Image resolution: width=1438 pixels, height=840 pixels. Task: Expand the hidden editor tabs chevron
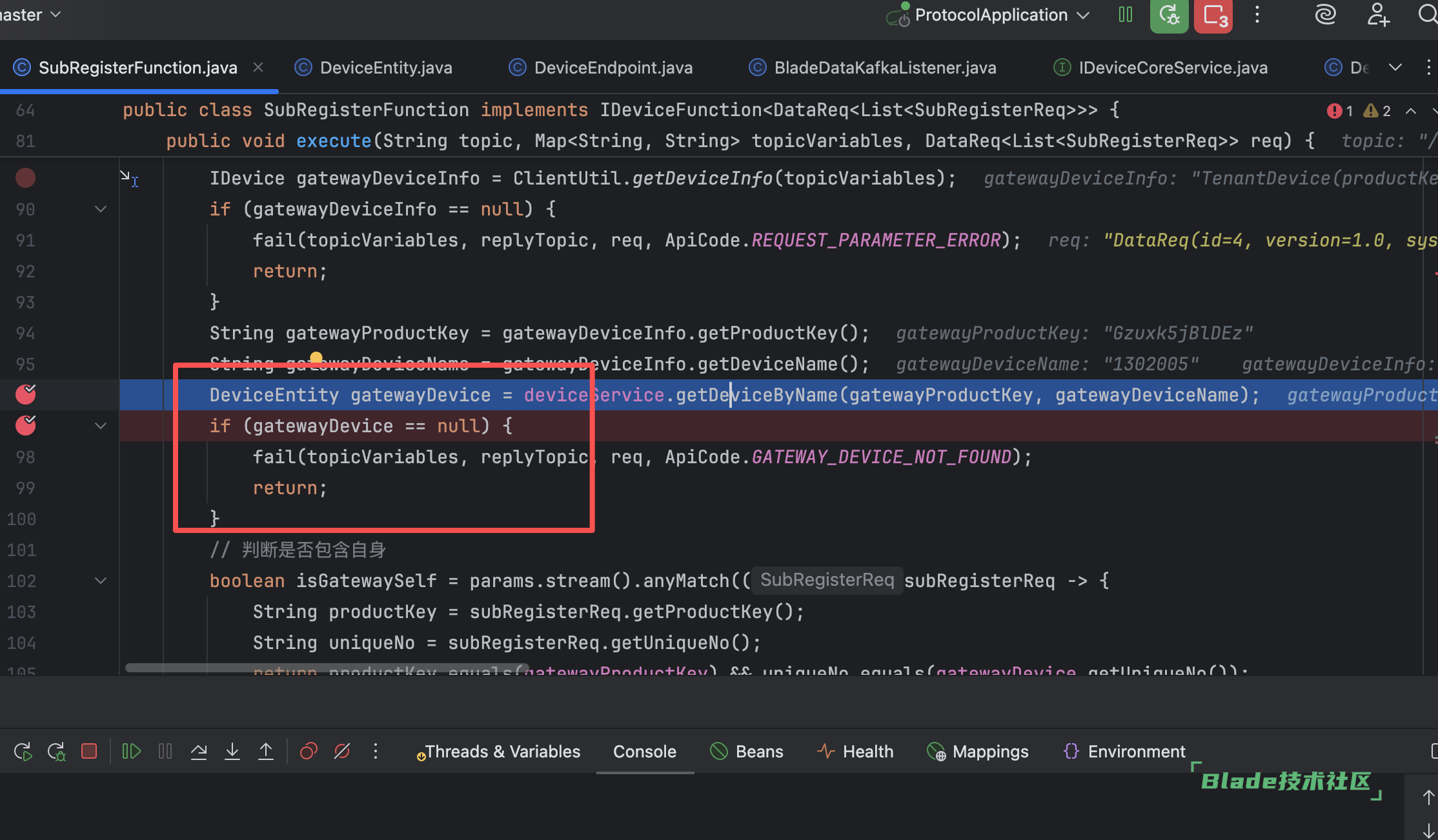1395,68
